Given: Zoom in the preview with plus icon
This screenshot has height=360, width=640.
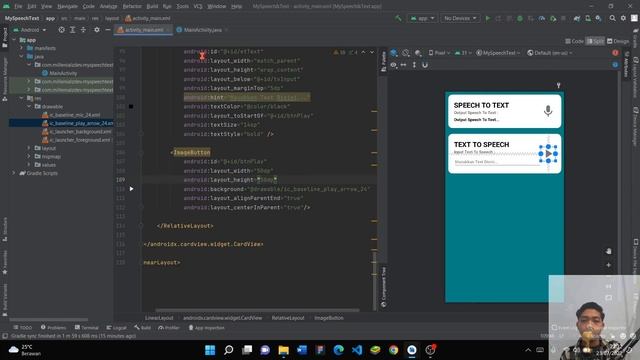Looking at the screenshot, I should tap(609, 265).
